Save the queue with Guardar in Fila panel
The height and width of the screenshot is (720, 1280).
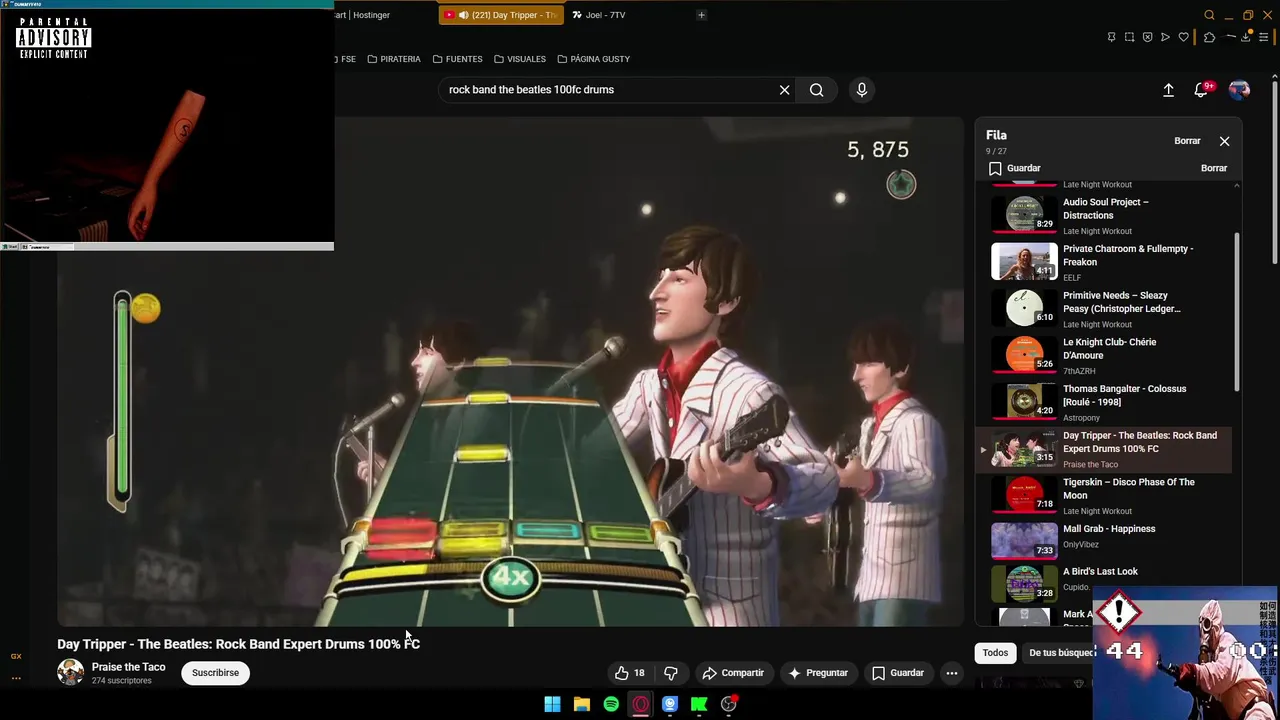[1015, 168]
